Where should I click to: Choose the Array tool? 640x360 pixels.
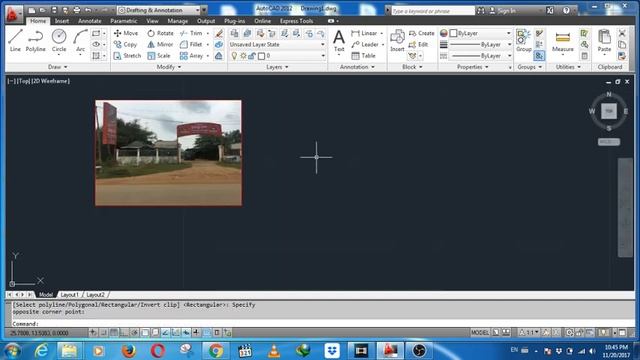tap(191, 56)
